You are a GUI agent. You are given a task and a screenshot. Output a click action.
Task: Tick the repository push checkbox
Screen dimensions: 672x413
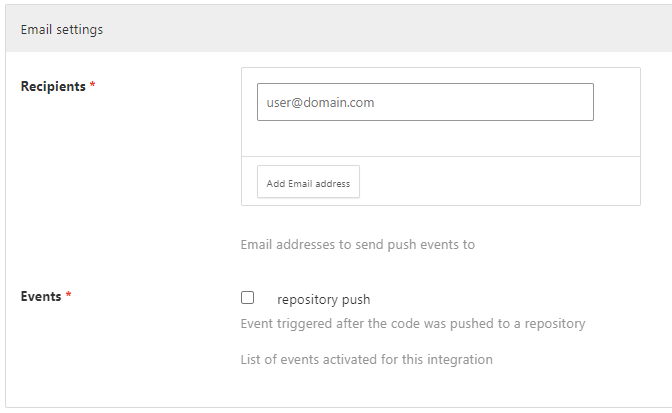tap(247, 298)
